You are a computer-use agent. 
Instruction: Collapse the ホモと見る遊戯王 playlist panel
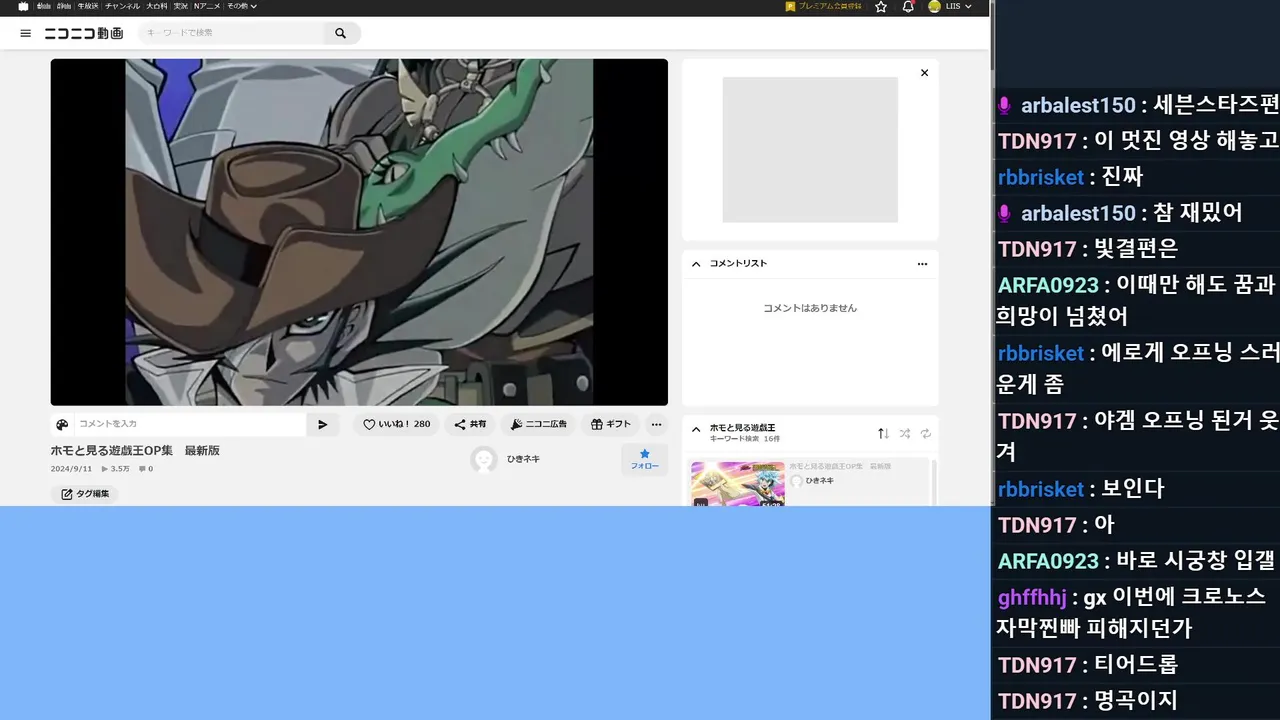coord(696,430)
